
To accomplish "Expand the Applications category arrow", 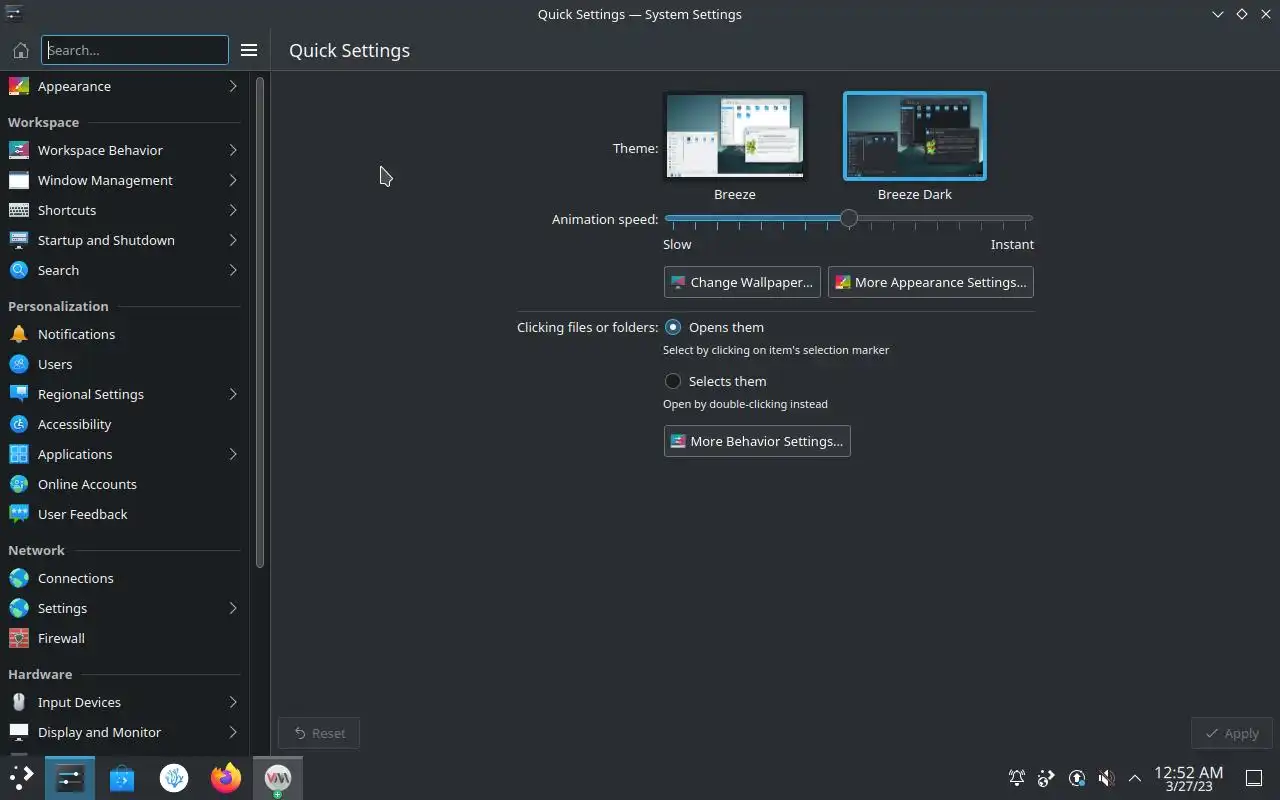I will point(233,454).
